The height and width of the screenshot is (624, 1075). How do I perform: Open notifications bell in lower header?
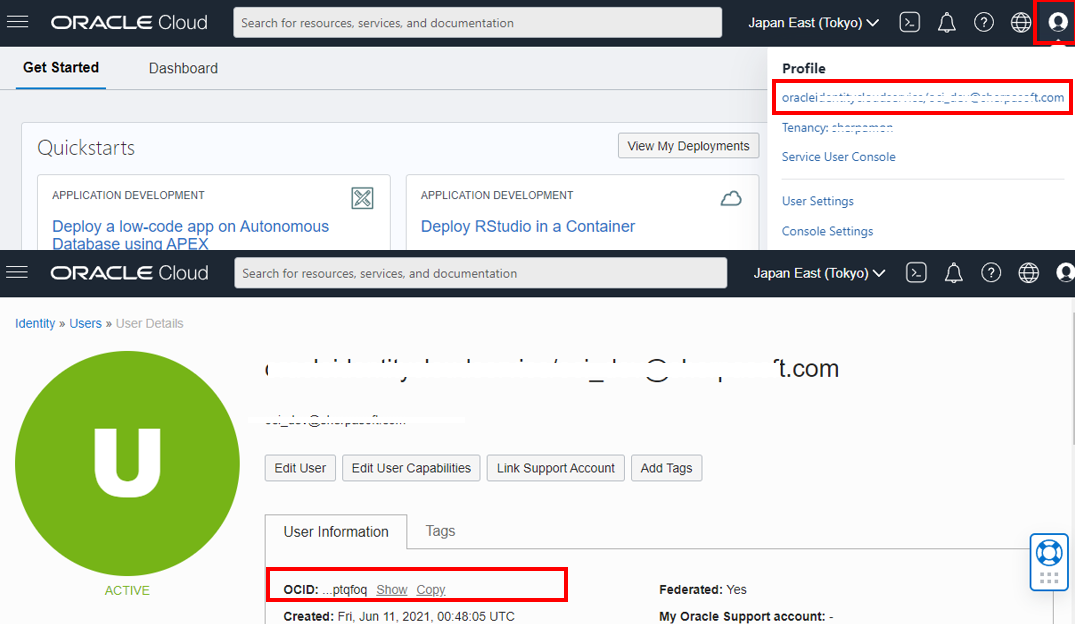(x=953, y=273)
